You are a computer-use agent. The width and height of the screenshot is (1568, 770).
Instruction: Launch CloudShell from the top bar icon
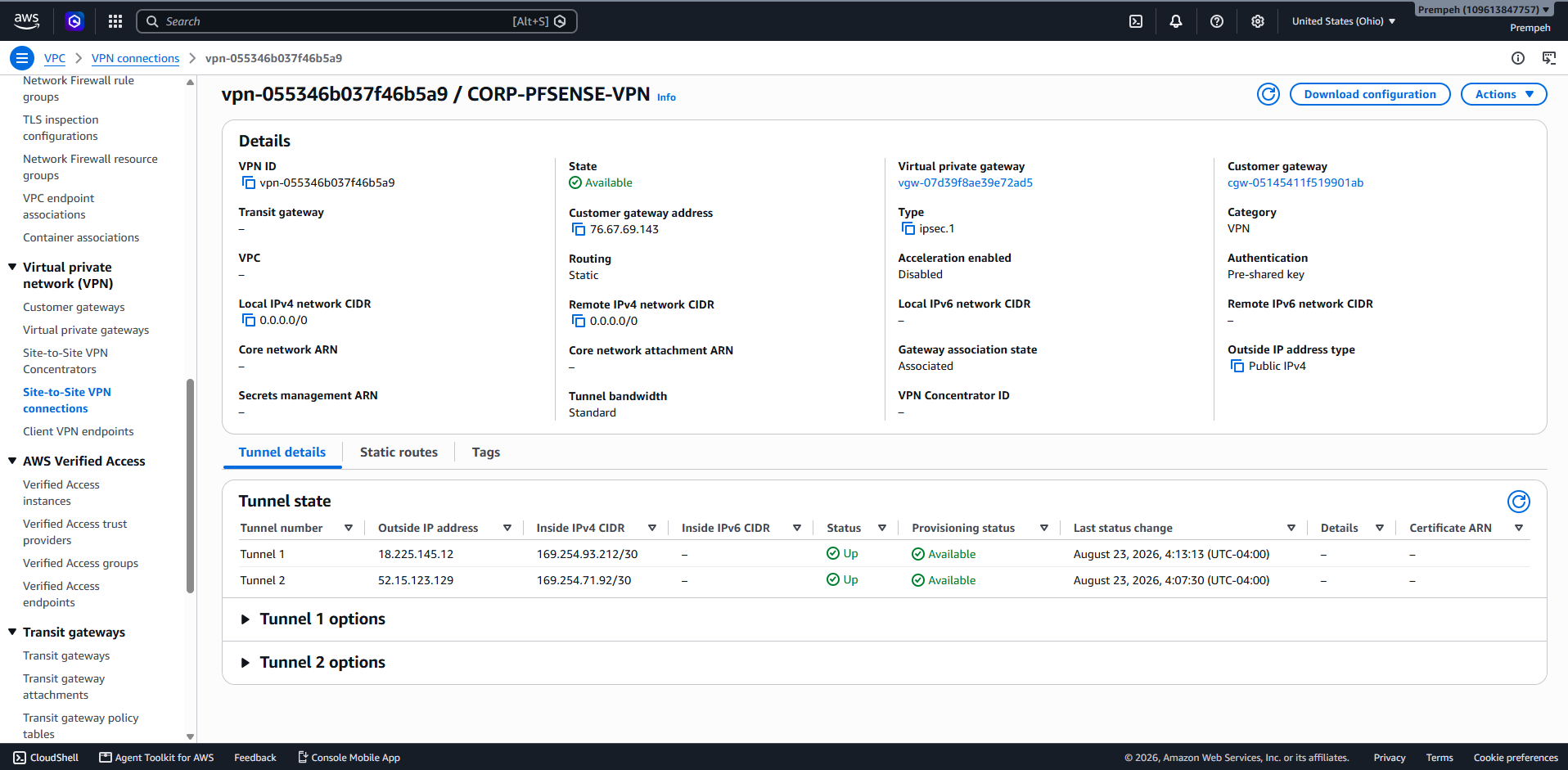tap(1136, 21)
